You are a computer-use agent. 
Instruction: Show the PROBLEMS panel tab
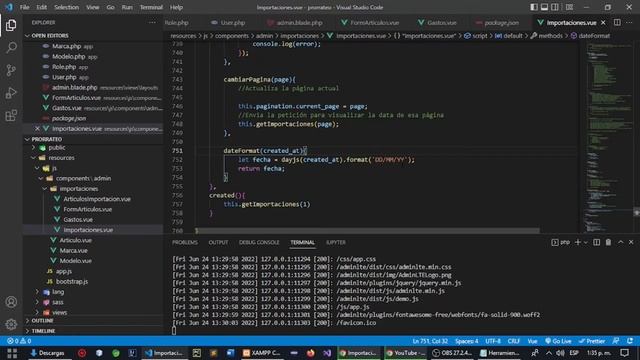(x=184, y=242)
